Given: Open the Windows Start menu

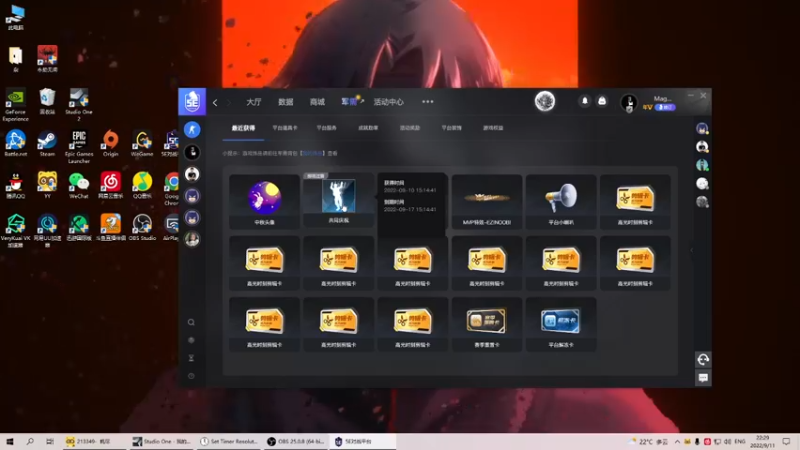Looking at the screenshot, I should click(x=10, y=441).
